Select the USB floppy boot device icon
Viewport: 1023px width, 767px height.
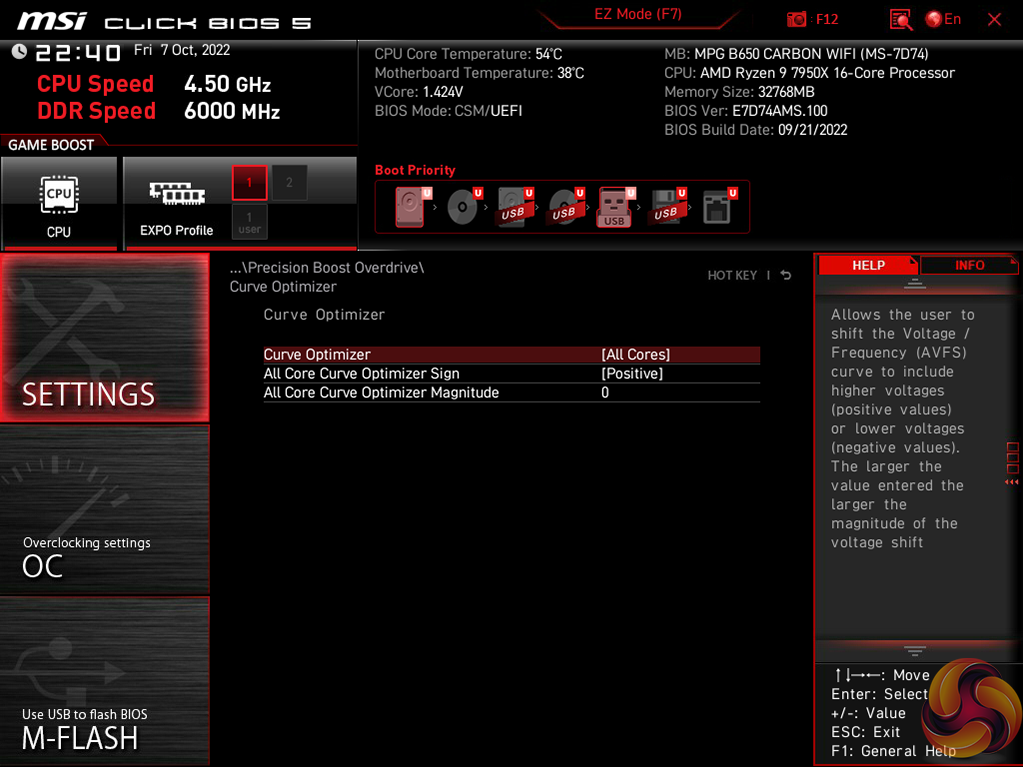[667, 207]
